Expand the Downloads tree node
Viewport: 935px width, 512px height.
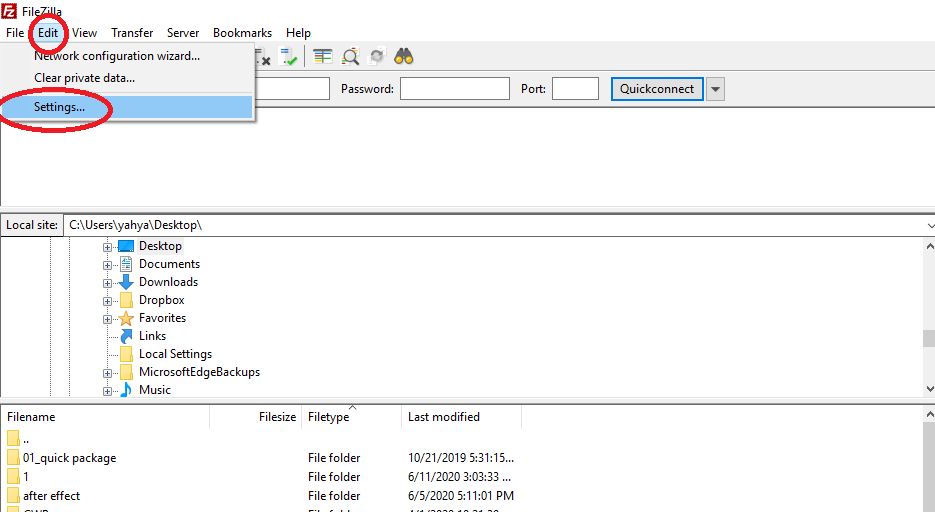tap(107, 283)
